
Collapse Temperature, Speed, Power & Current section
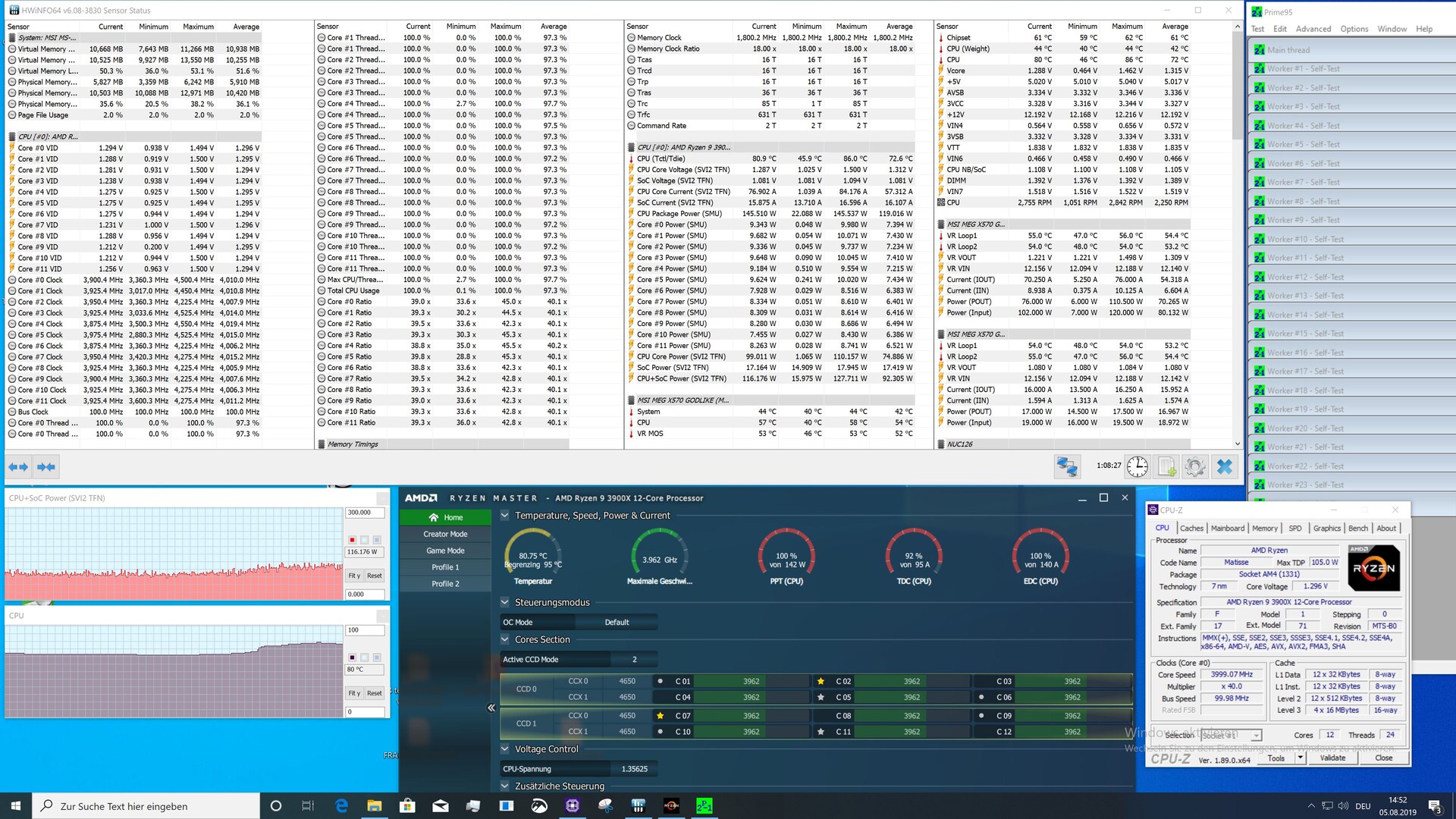505,516
